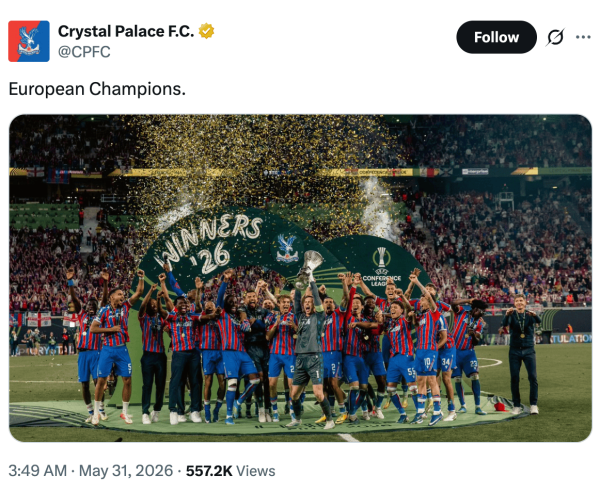
Task: View the 557.2K Views analytics
Action: click(x=231, y=471)
